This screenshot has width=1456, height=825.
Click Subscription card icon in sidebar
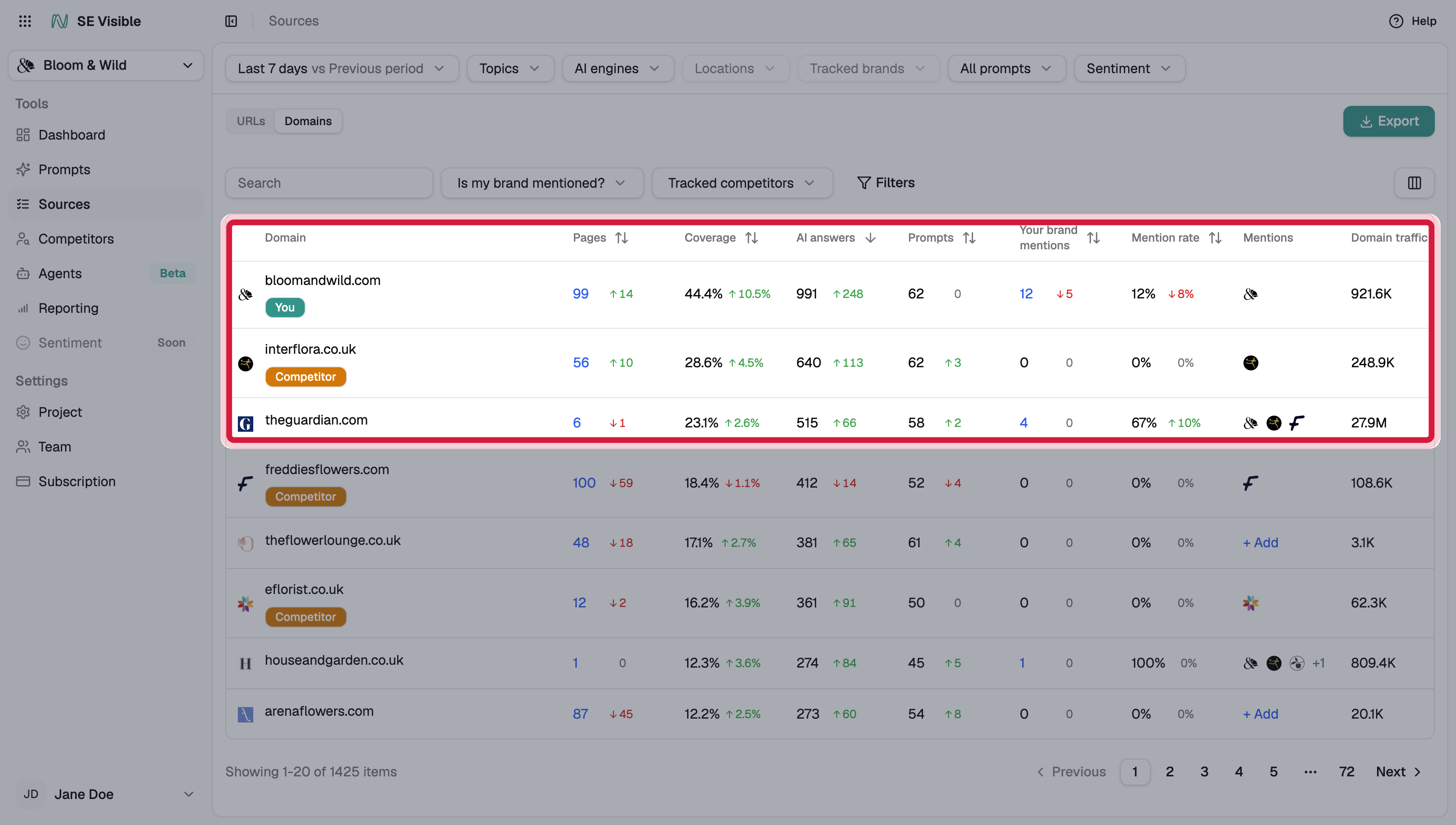point(23,481)
